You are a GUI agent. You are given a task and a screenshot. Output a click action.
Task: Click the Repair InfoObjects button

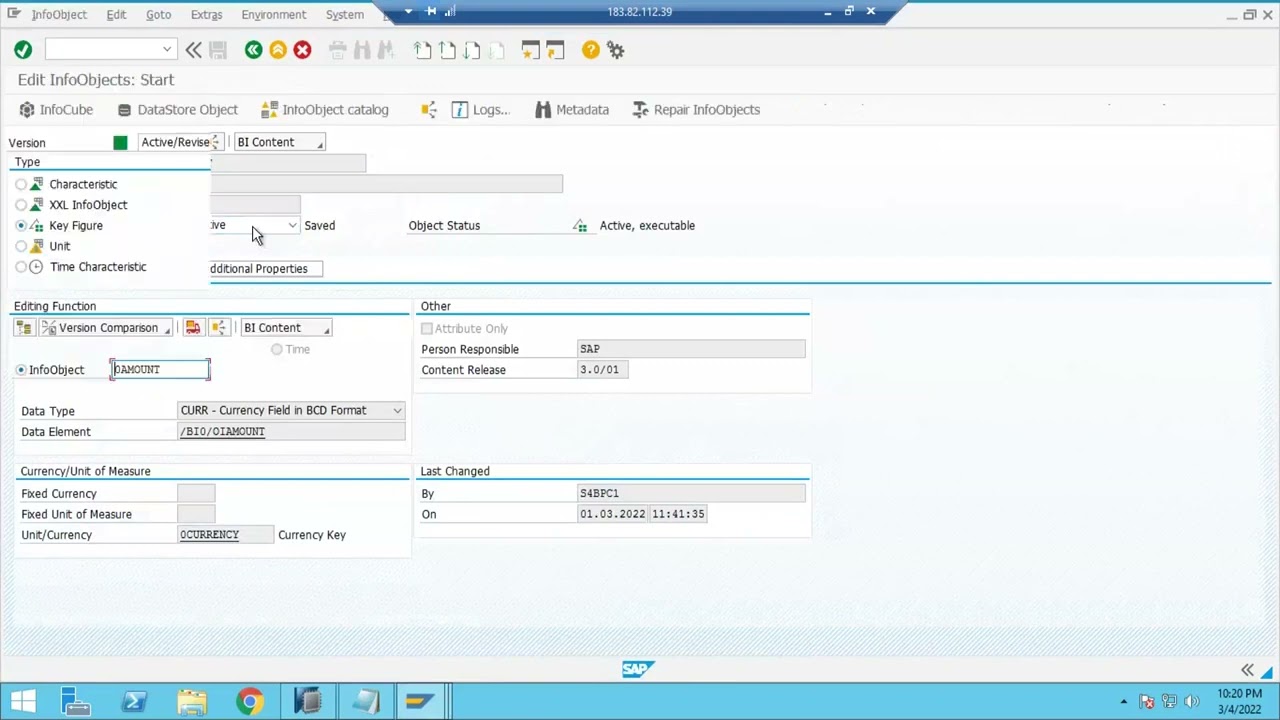[x=697, y=110]
